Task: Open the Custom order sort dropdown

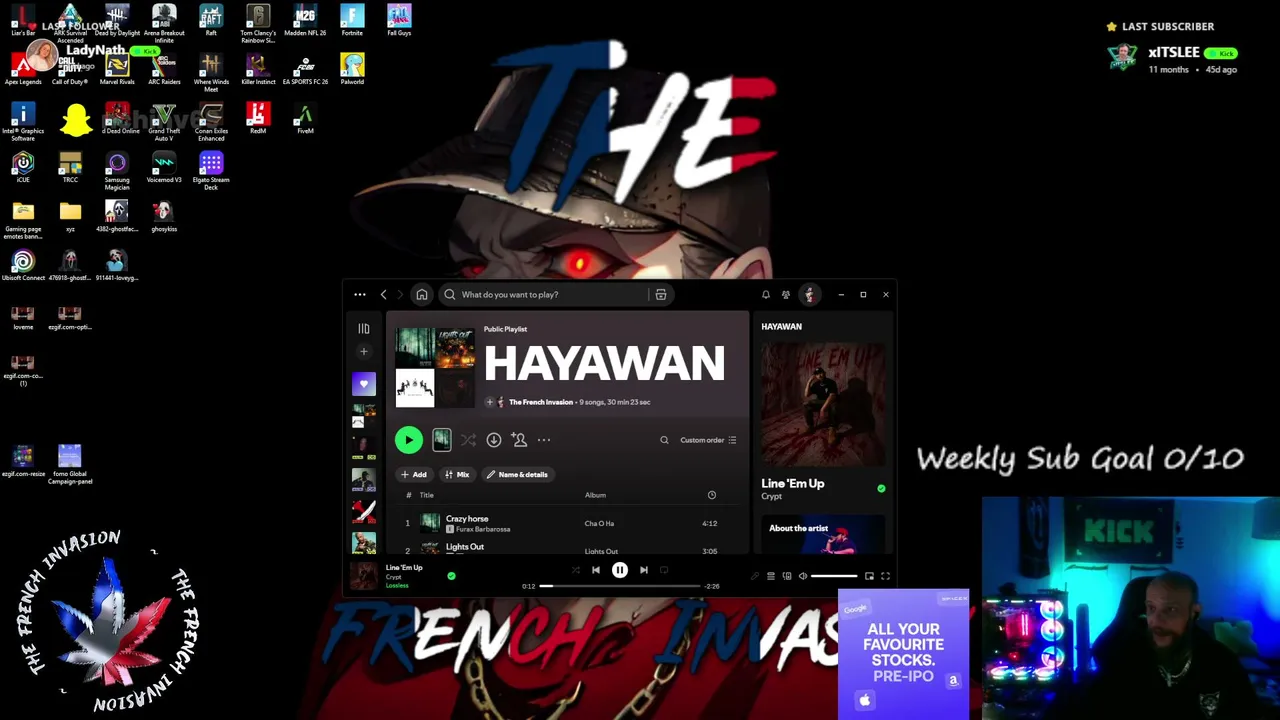Action: coord(708,440)
